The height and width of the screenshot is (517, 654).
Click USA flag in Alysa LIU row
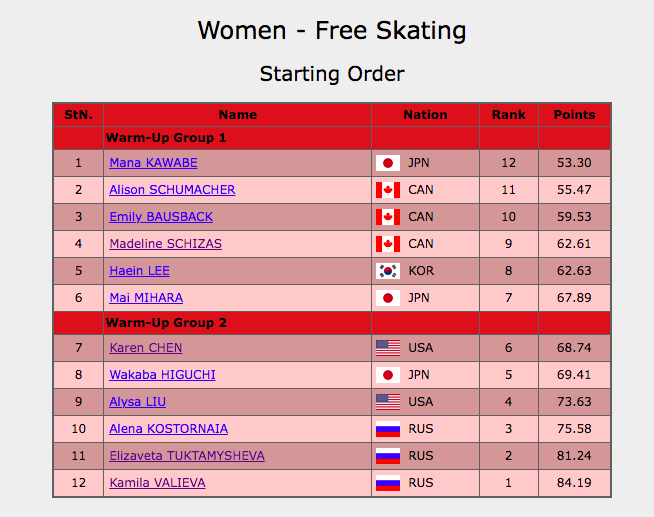388,402
